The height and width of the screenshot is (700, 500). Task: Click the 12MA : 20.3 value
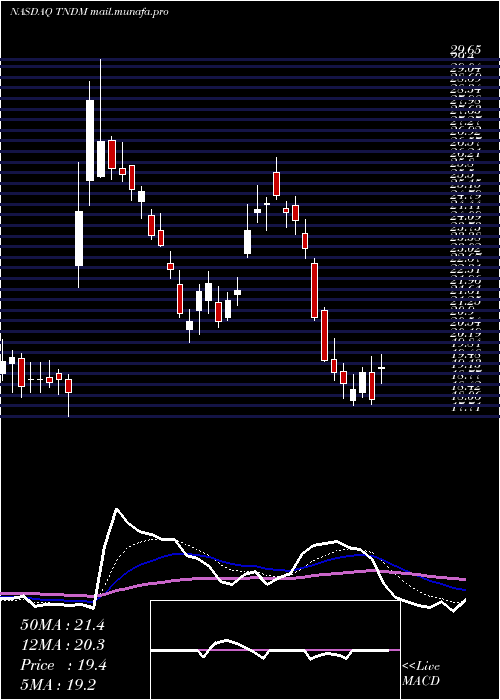[x=62, y=645]
